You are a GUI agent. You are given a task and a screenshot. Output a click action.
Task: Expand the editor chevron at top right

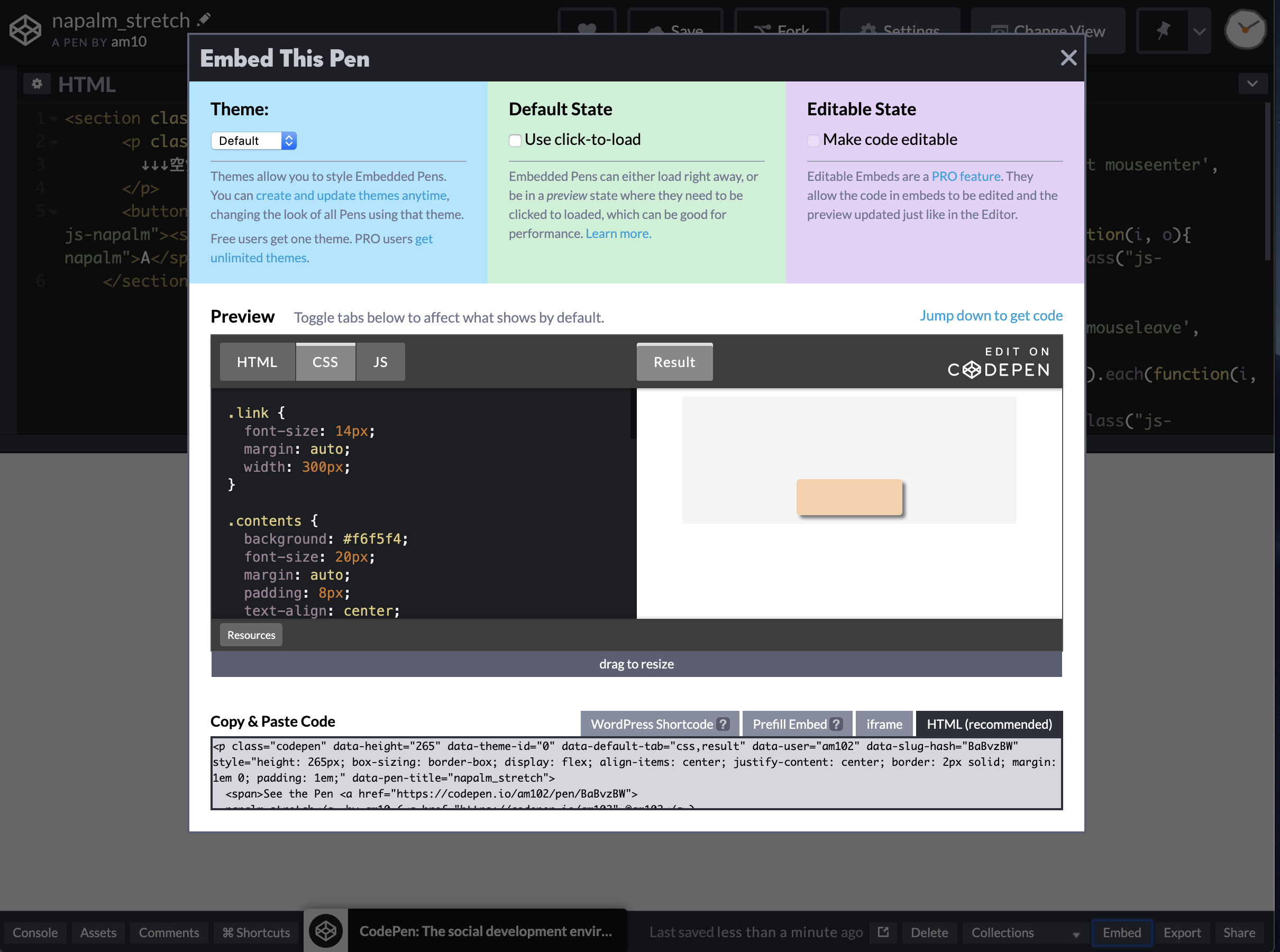[x=1252, y=84]
